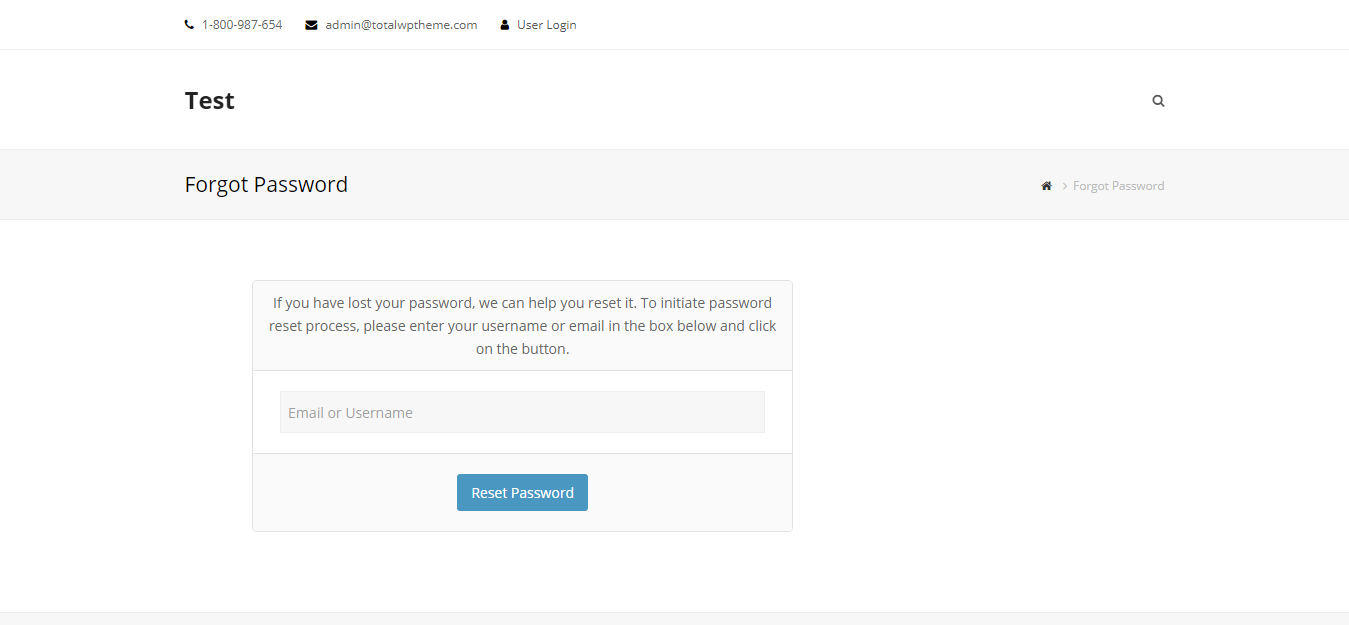Click the Forgot Password breadcrumb text
Screen dimensions: 1349x625
[1118, 186]
